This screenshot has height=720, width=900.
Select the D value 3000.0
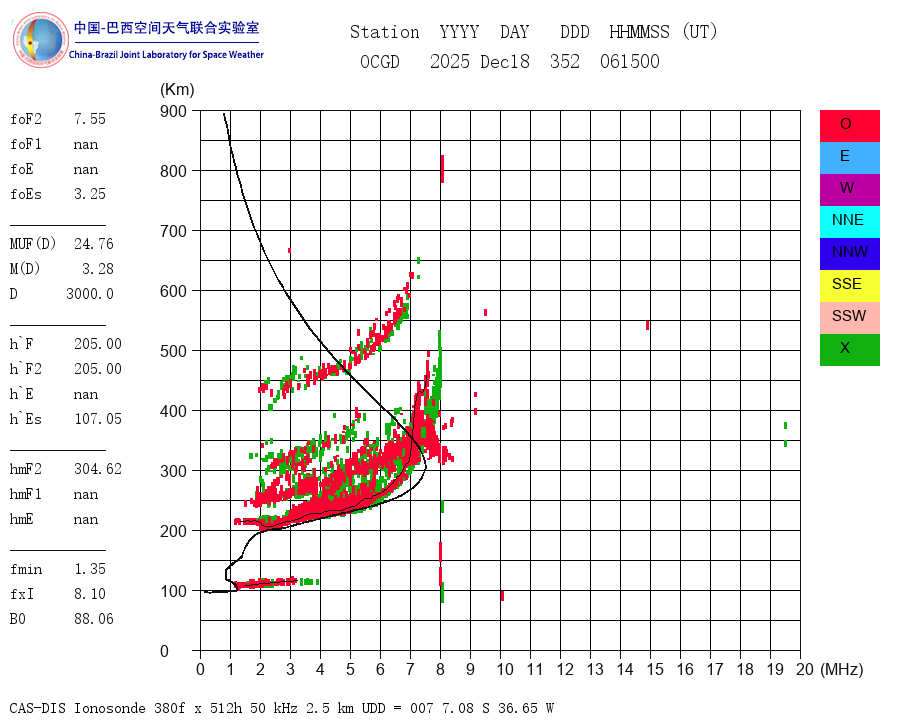[90, 294]
